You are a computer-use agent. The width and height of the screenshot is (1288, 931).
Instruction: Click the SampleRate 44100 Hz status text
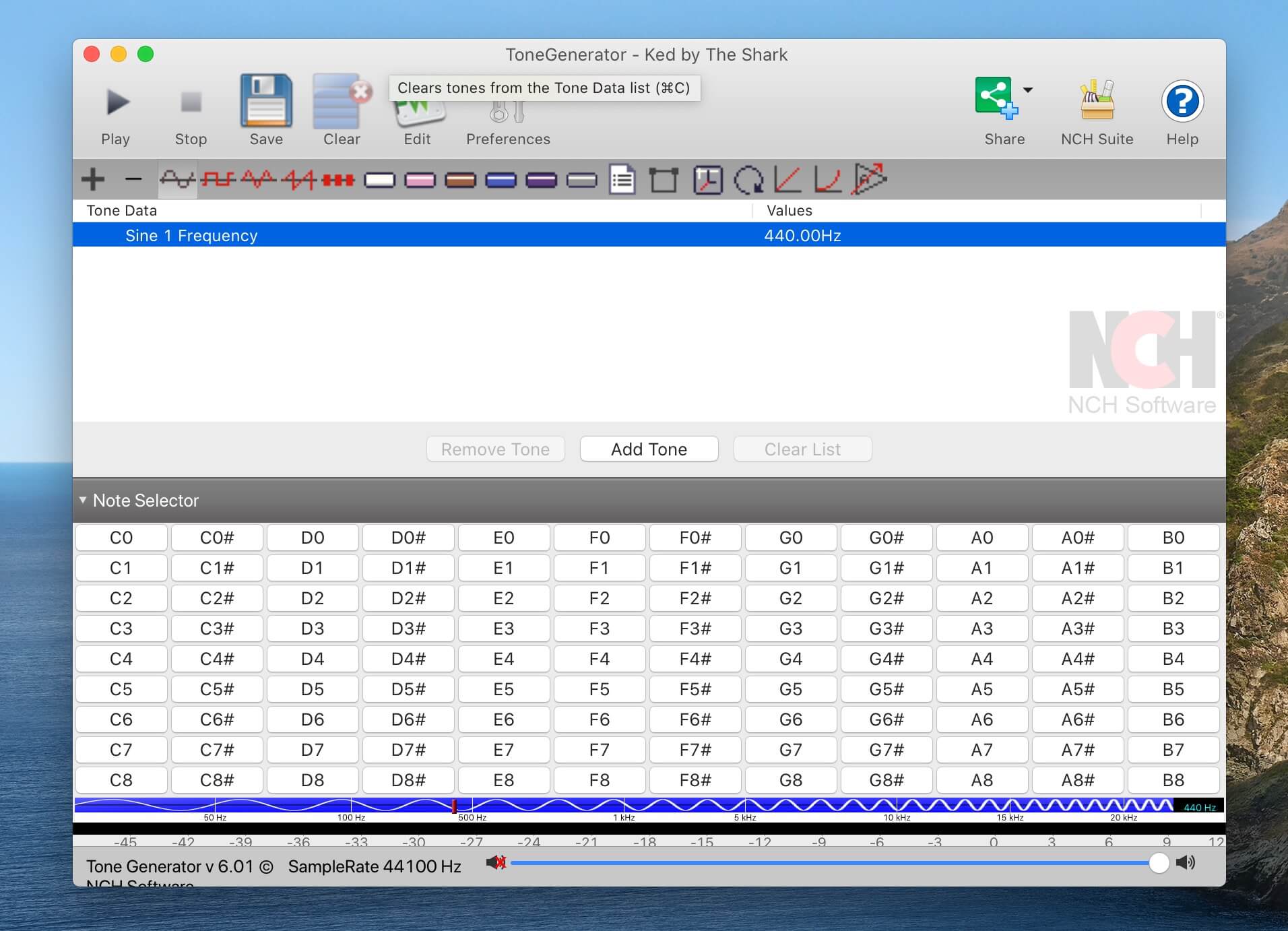pyautogui.click(x=375, y=866)
